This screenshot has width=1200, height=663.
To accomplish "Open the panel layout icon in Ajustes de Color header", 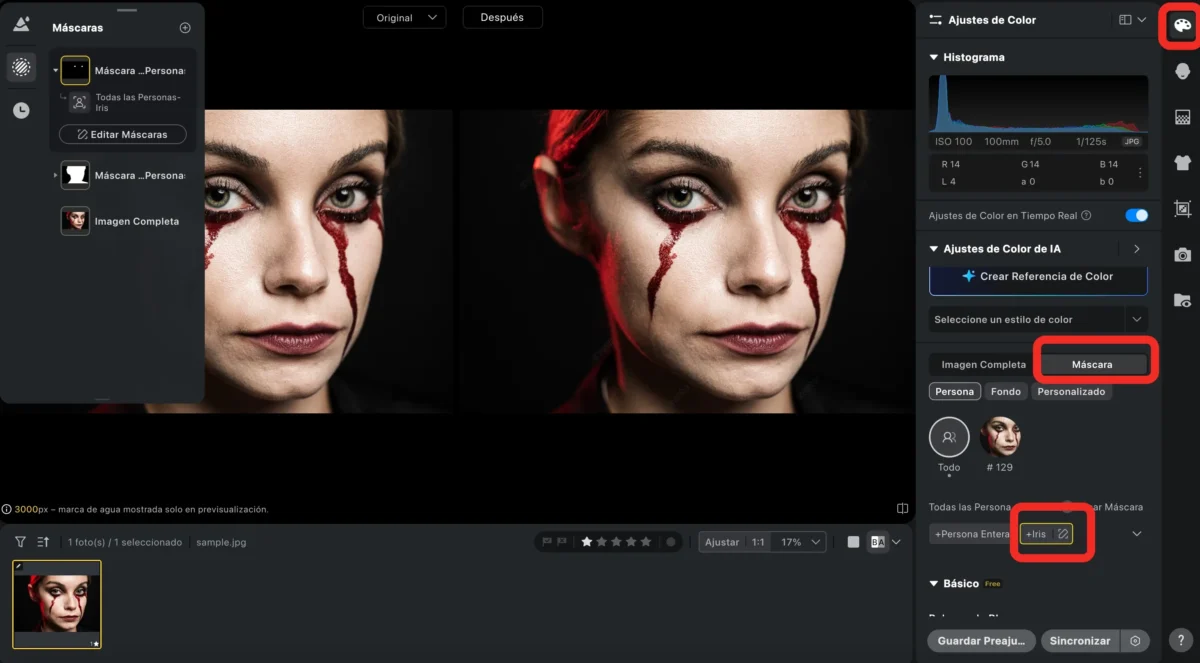I will (x=1125, y=20).
